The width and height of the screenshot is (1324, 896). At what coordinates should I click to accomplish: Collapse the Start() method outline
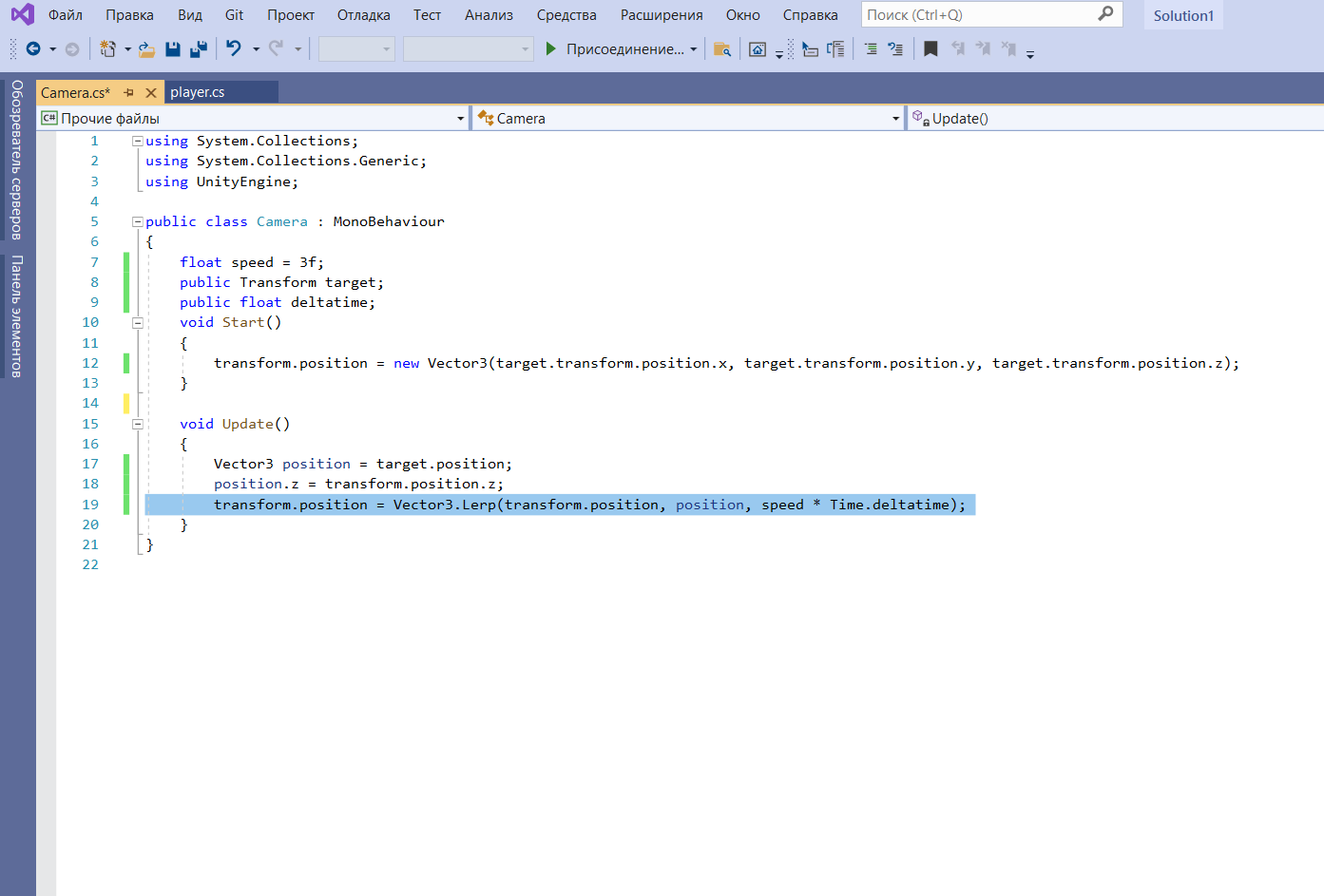point(137,322)
